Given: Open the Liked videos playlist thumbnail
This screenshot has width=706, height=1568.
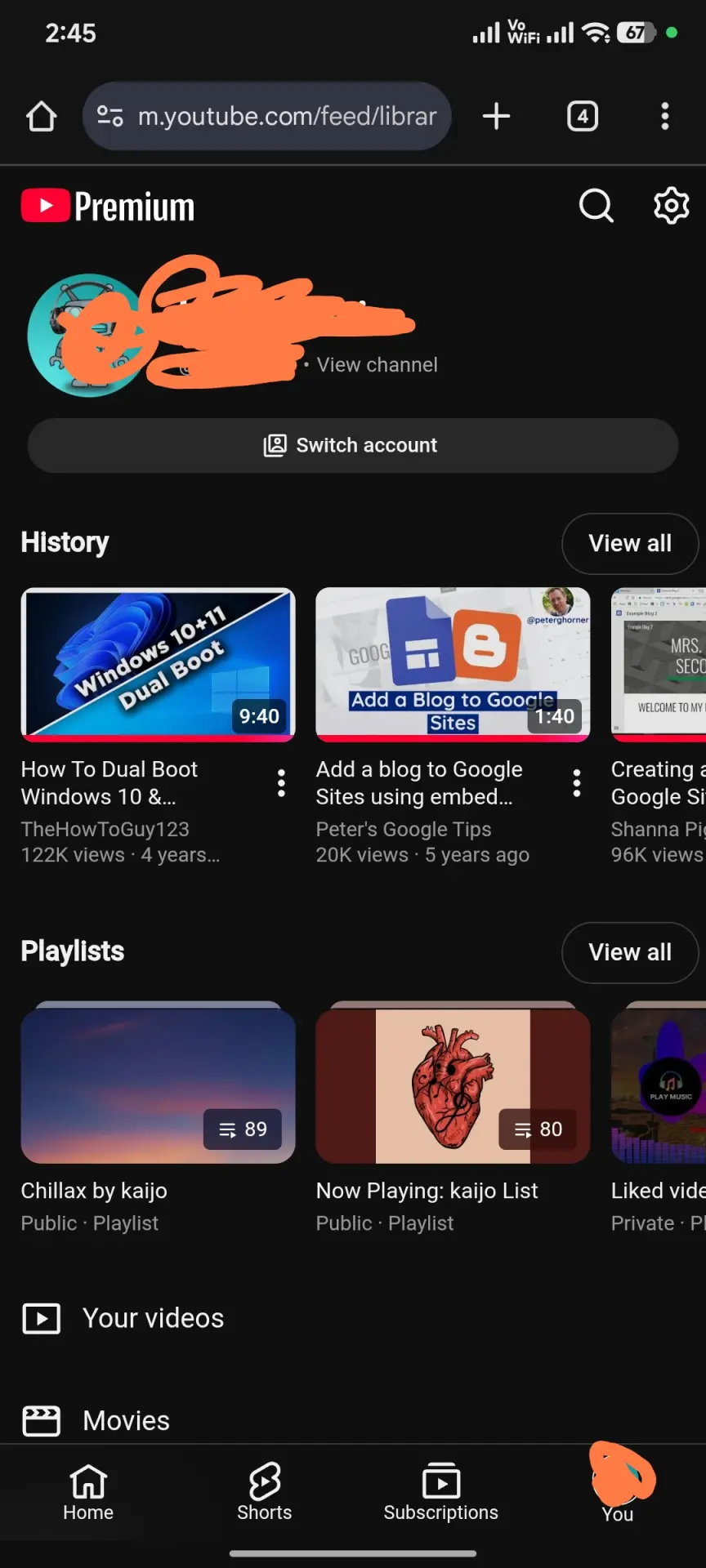Looking at the screenshot, I should click(x=659, y=1082).
